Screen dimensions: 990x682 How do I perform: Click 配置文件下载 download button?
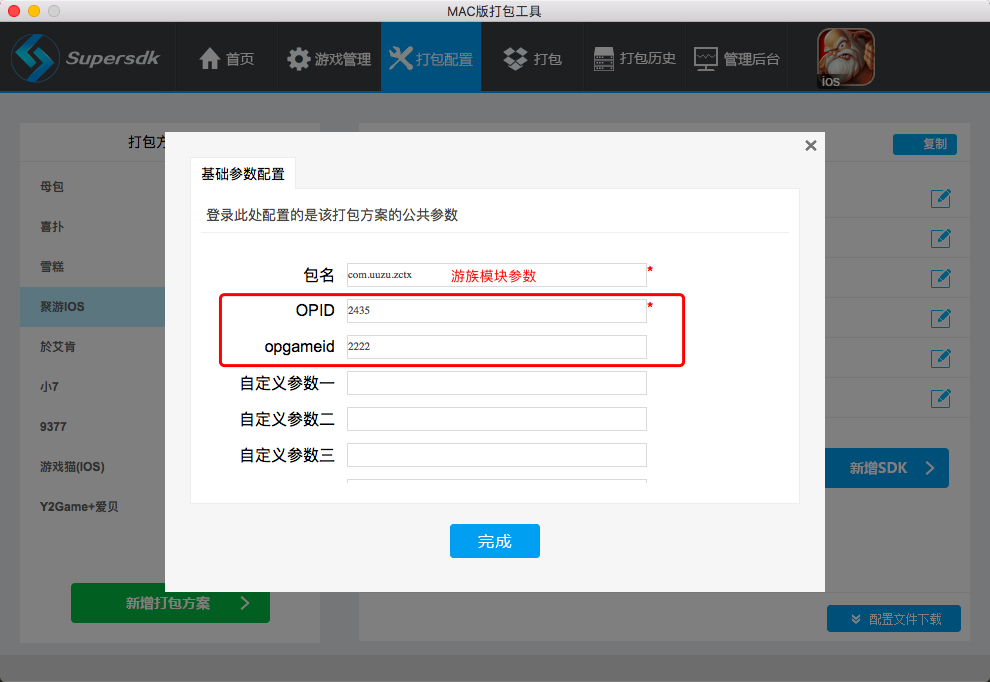coord(893,619)
